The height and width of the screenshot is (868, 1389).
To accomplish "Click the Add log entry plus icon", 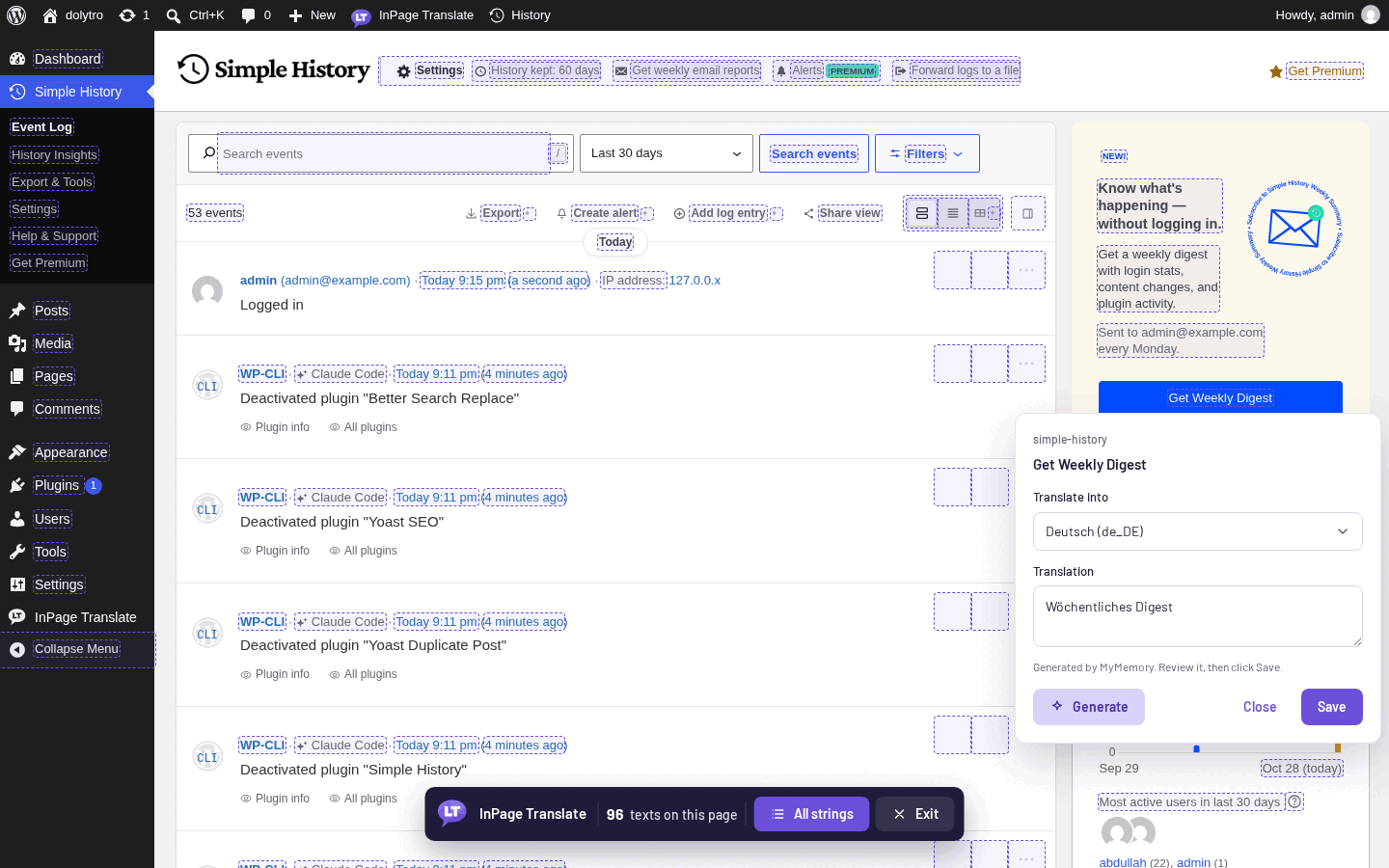I will [x=679, y=214].
